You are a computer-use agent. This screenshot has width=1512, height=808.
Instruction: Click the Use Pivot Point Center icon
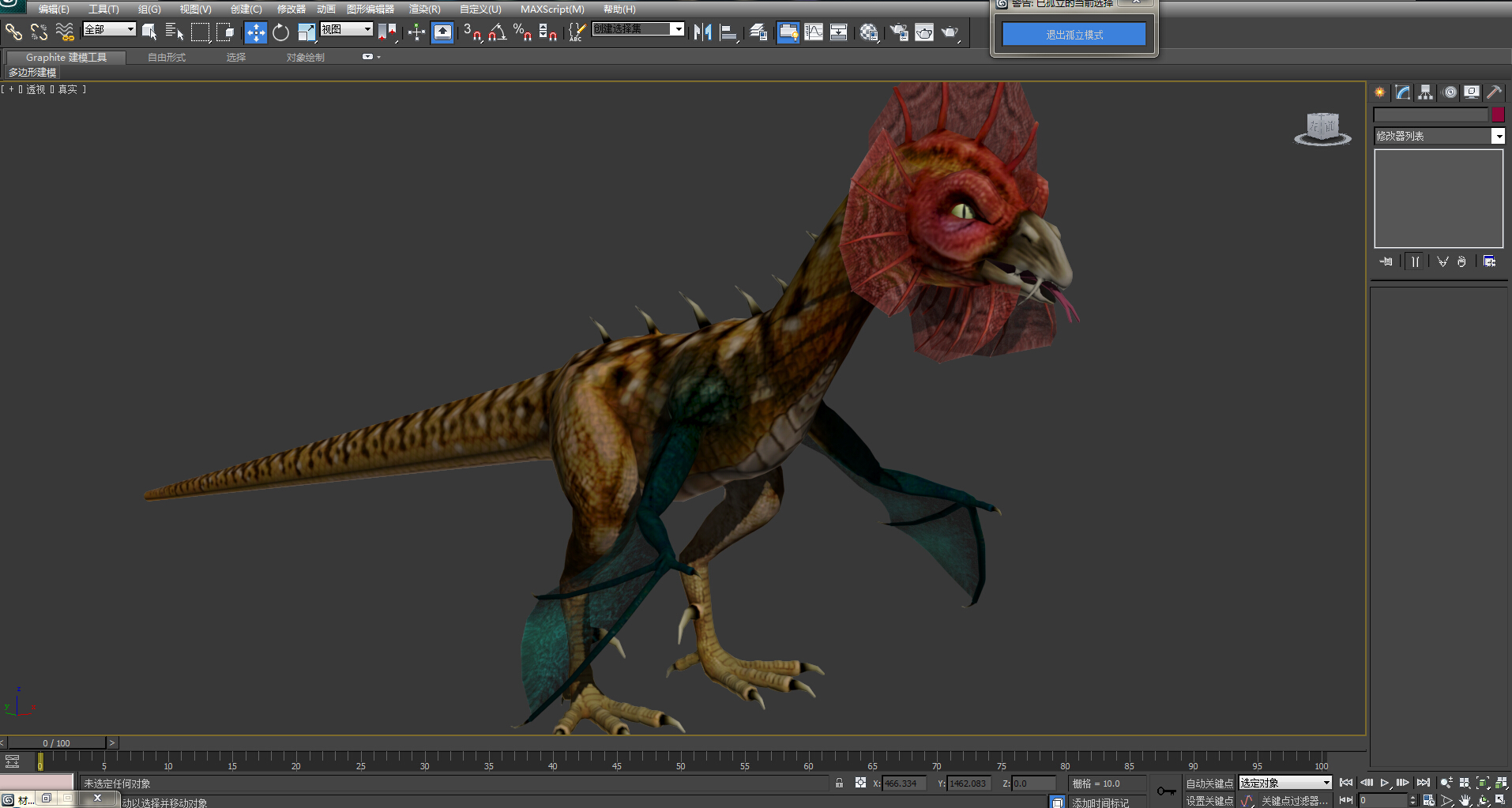pos(387,32)
